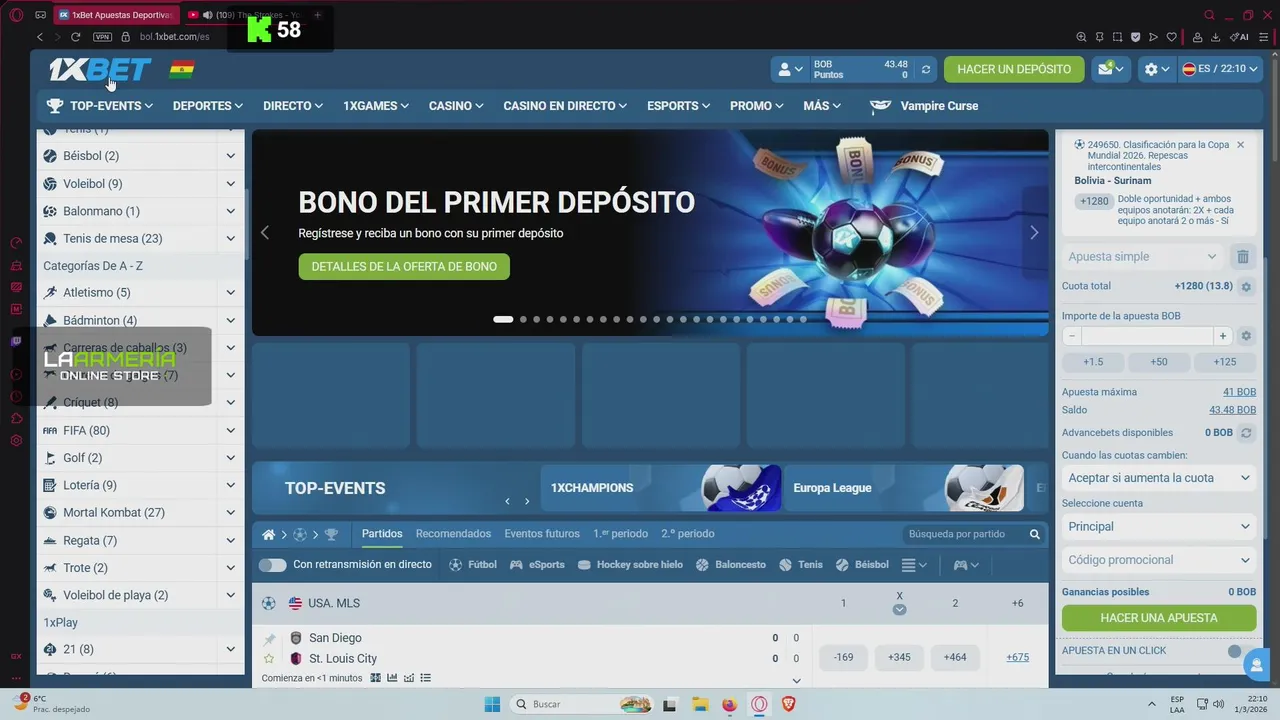Pin the San Diego match with the pin icon
Screen dimensions: 1280x720
[269, 639]
